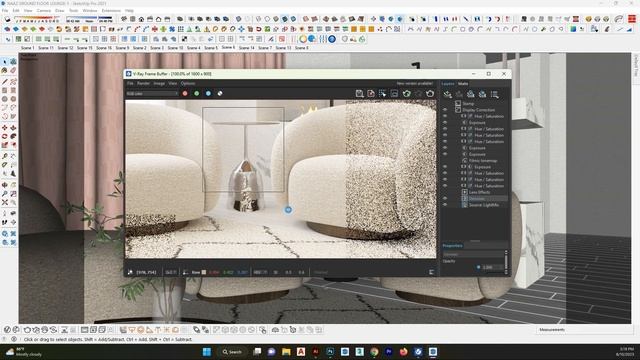Toggle eye icon on last Hue / Saturation layer
The width and height of the screenshot is (640, 360).
point(445,186)
